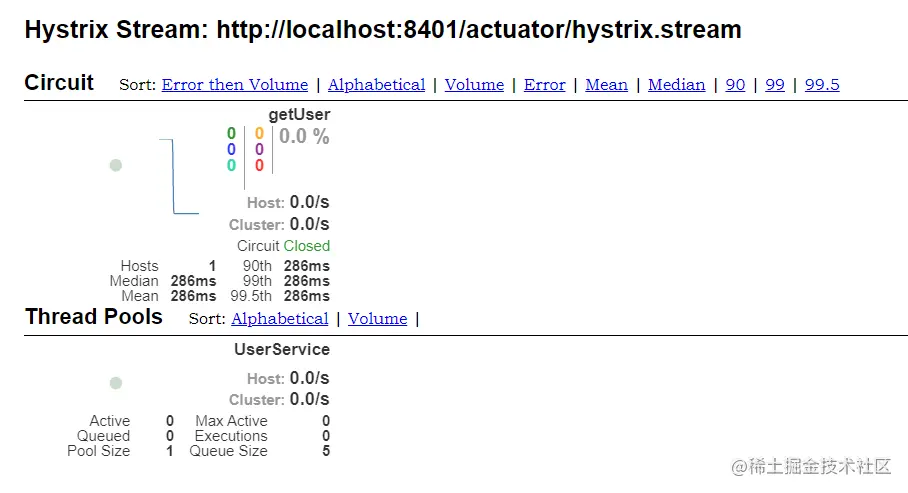908x493 pixels.
Task: Click the Pool Size value 1
Action: tap(170, 451)
